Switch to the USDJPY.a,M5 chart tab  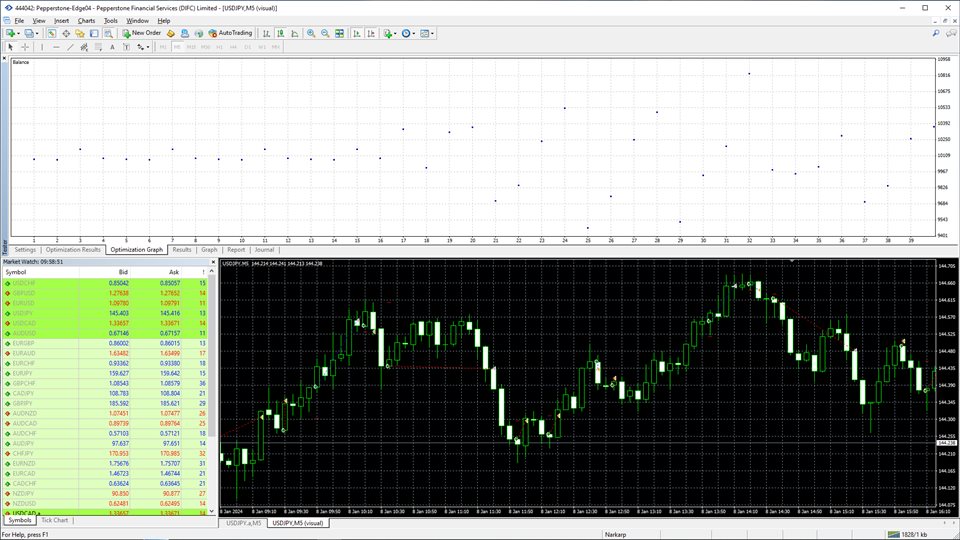[x=243, y=523]
